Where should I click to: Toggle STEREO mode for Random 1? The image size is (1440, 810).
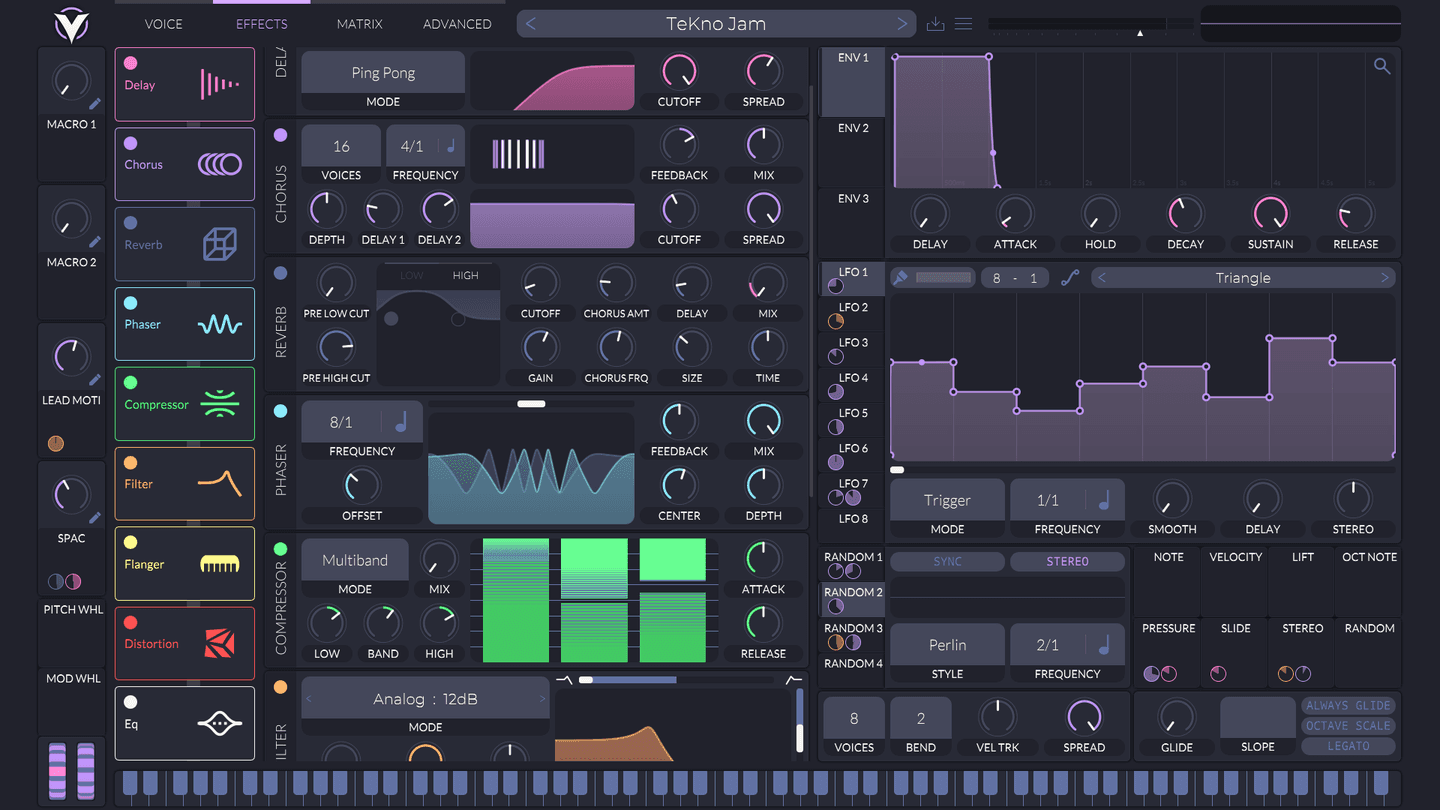pos(1067,561)
